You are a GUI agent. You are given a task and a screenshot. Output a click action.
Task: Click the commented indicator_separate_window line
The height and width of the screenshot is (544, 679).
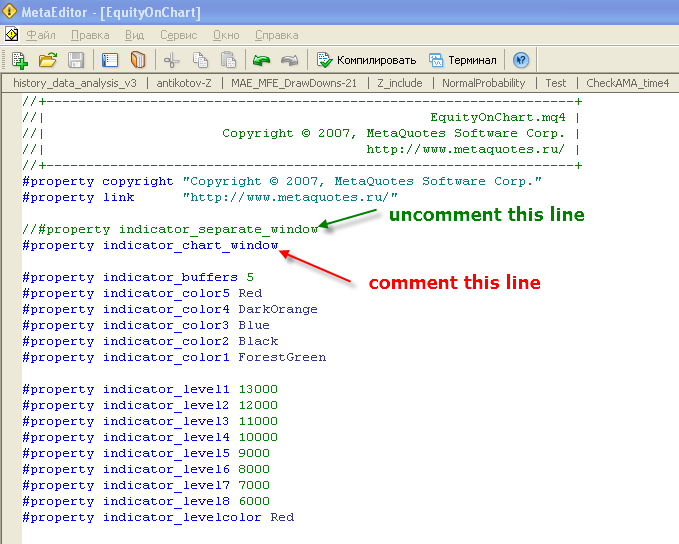170,229
